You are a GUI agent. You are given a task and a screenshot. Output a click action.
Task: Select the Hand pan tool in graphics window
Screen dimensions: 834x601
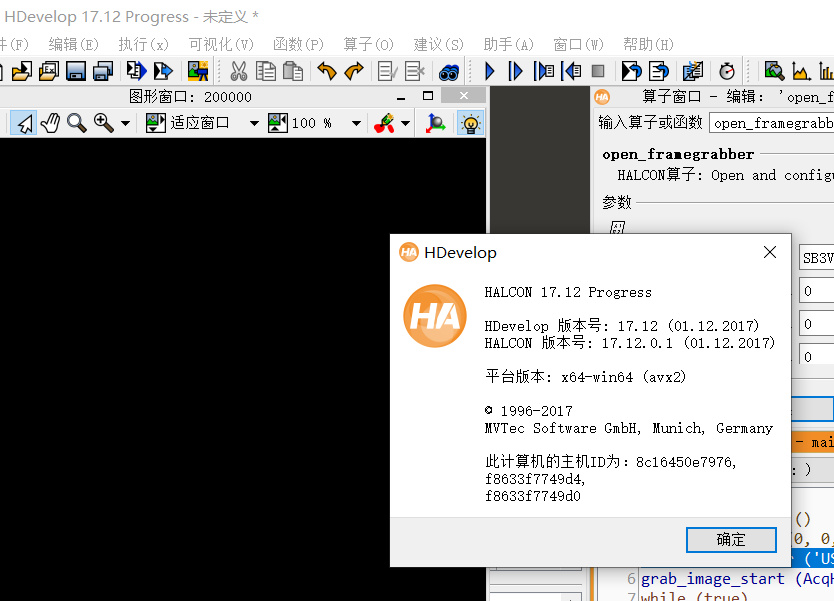(50, 122)
